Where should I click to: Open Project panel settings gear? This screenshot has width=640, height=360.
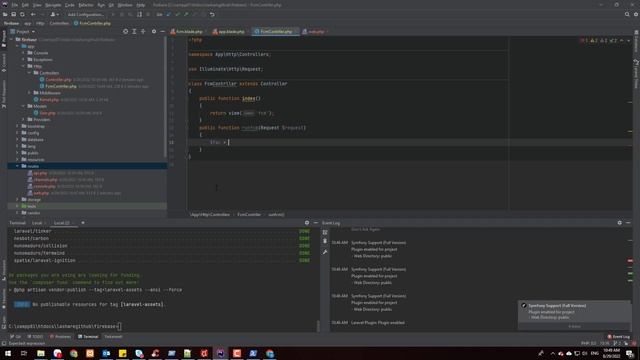click(154, 31)
